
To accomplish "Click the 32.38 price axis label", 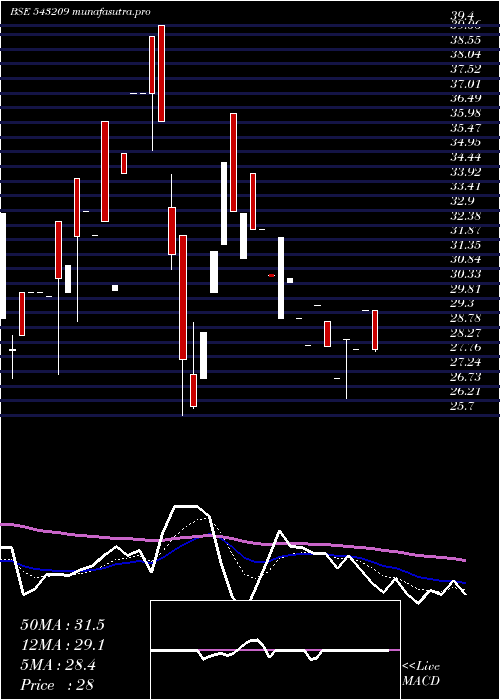I will pyautogui.click(x=465, y=216).
